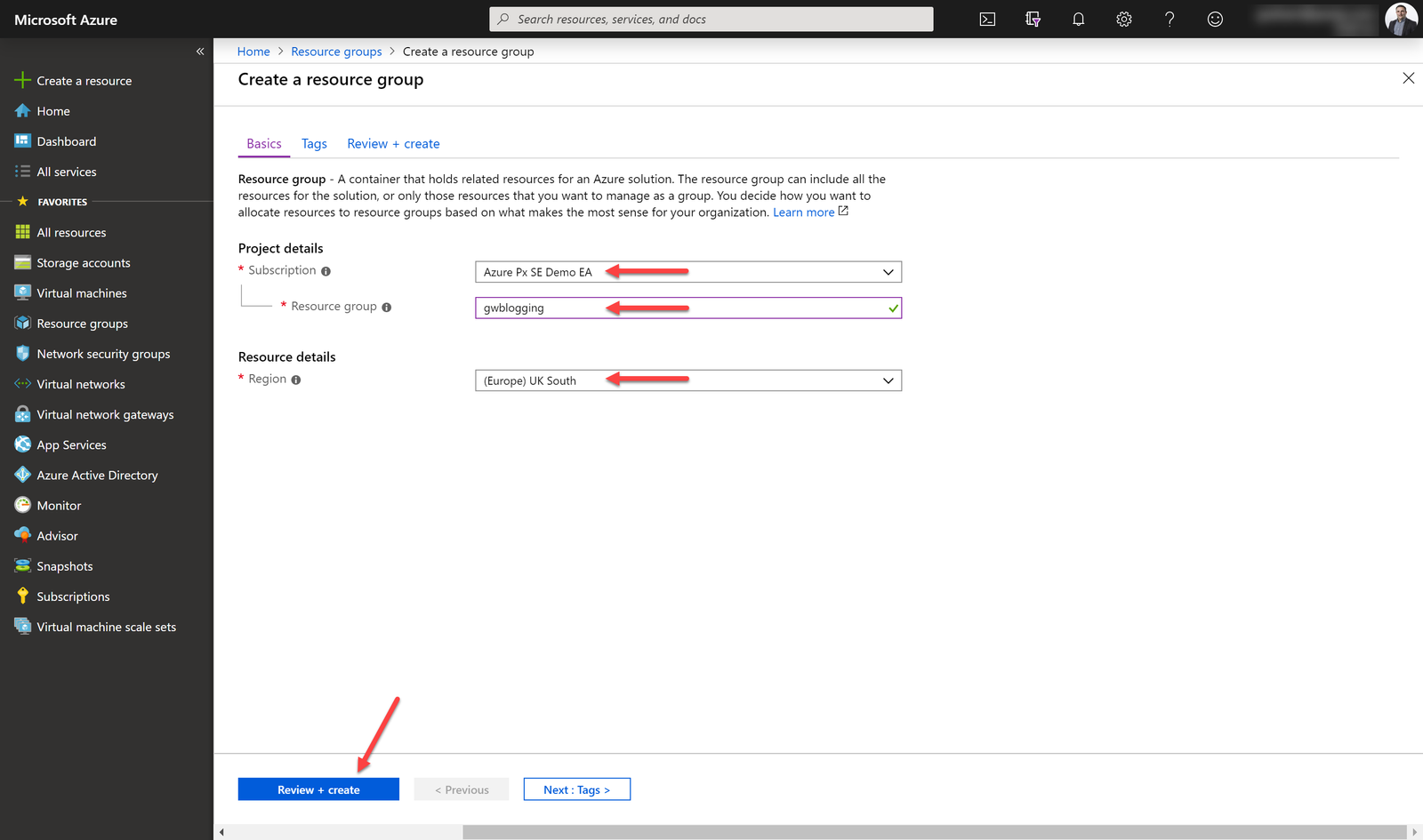The height and width of the screenshot is (840, 1423).
Task: Click the Resource groups breadcrumb
Action: [x=336, y=51]
